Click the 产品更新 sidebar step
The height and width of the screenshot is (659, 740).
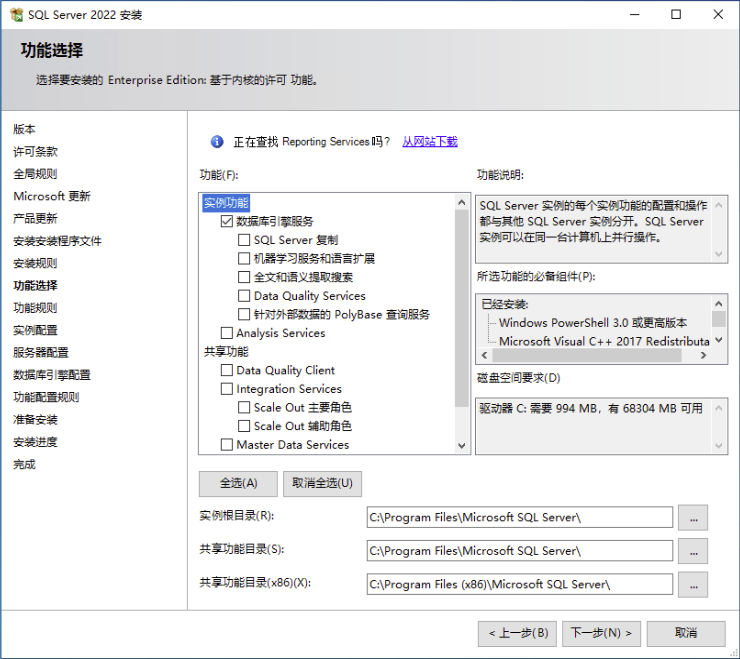35,219
